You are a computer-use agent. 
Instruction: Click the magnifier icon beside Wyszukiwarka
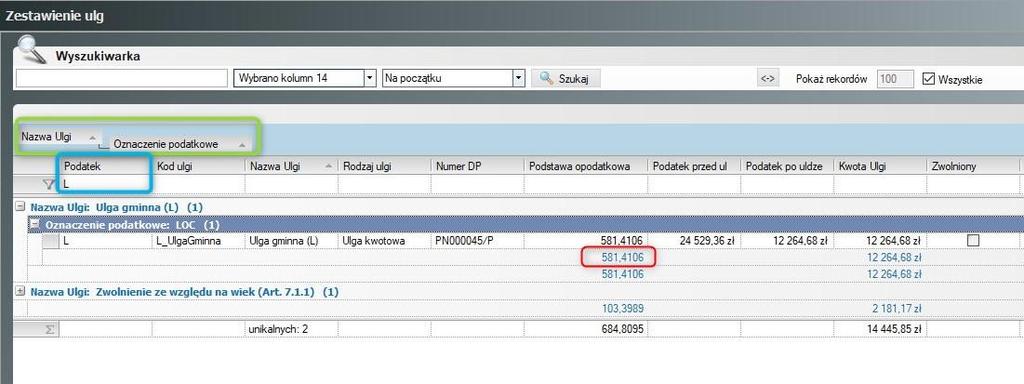tap(33, 50)
